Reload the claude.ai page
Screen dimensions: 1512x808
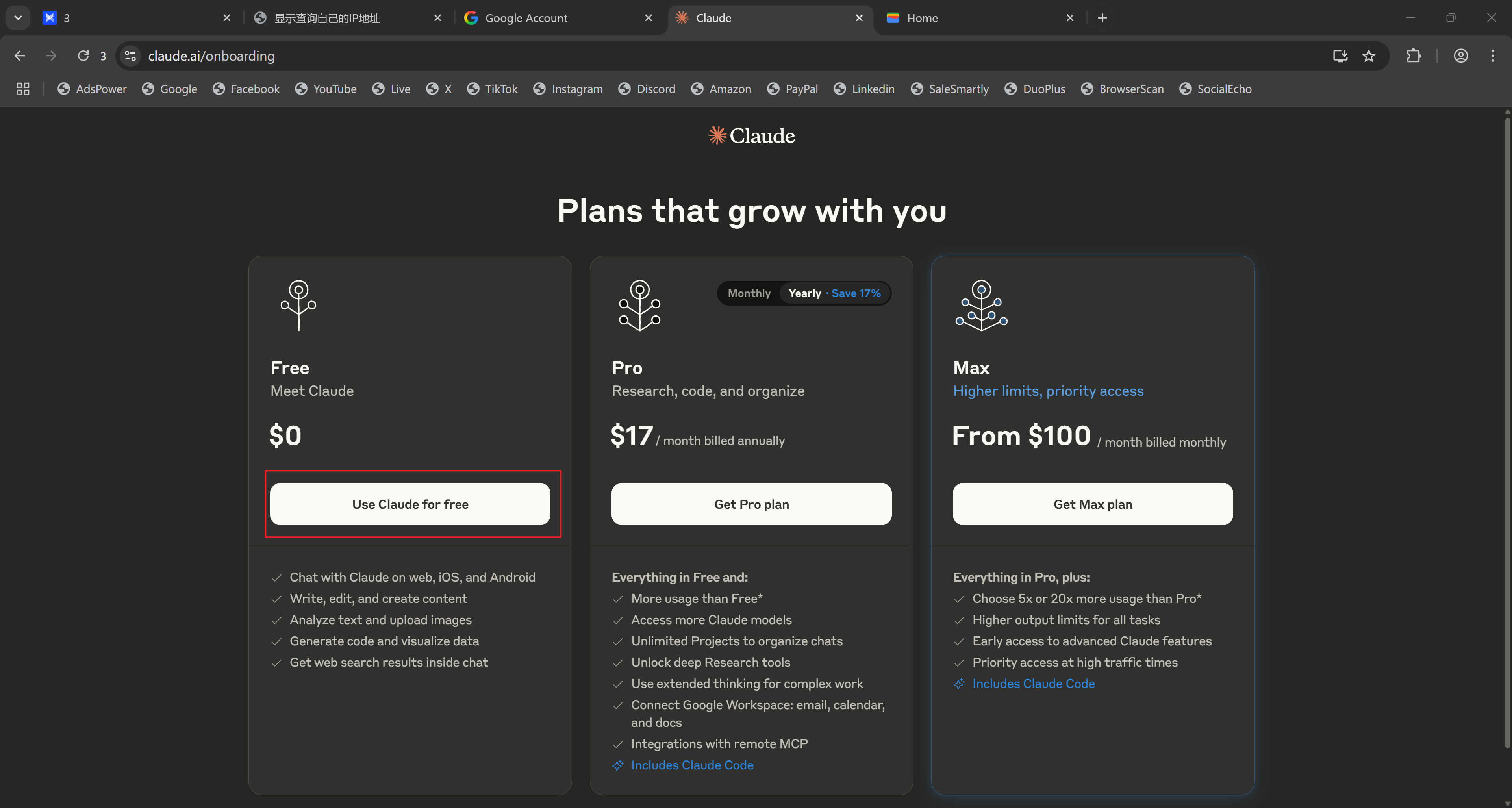[83, 56]
